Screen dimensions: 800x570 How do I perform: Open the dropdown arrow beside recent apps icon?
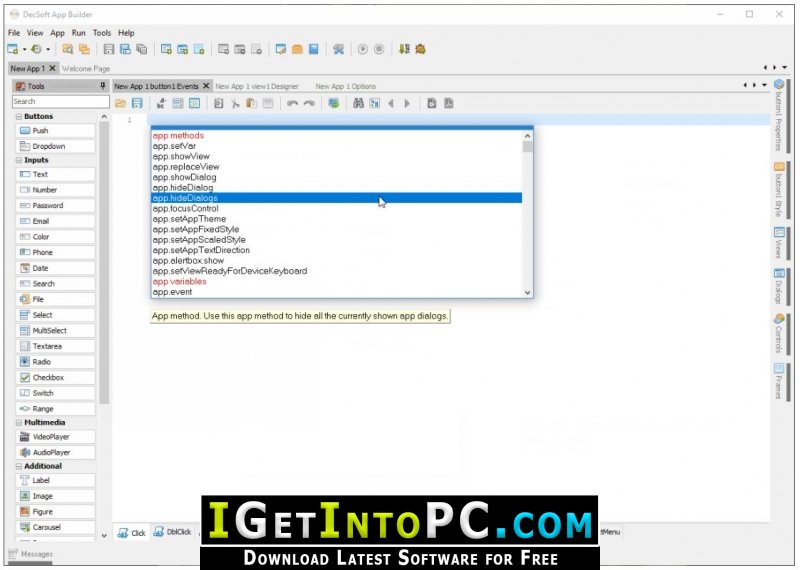coord(48,49)
